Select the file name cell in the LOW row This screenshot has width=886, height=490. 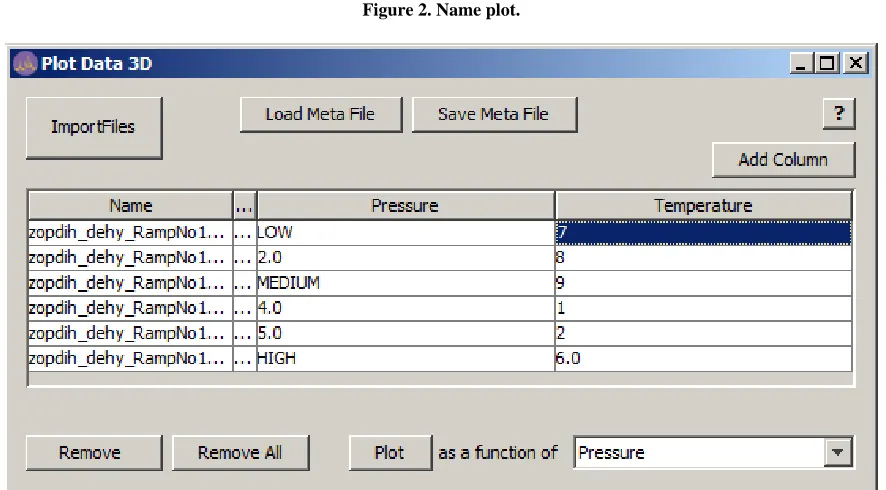tap(131, 232)
